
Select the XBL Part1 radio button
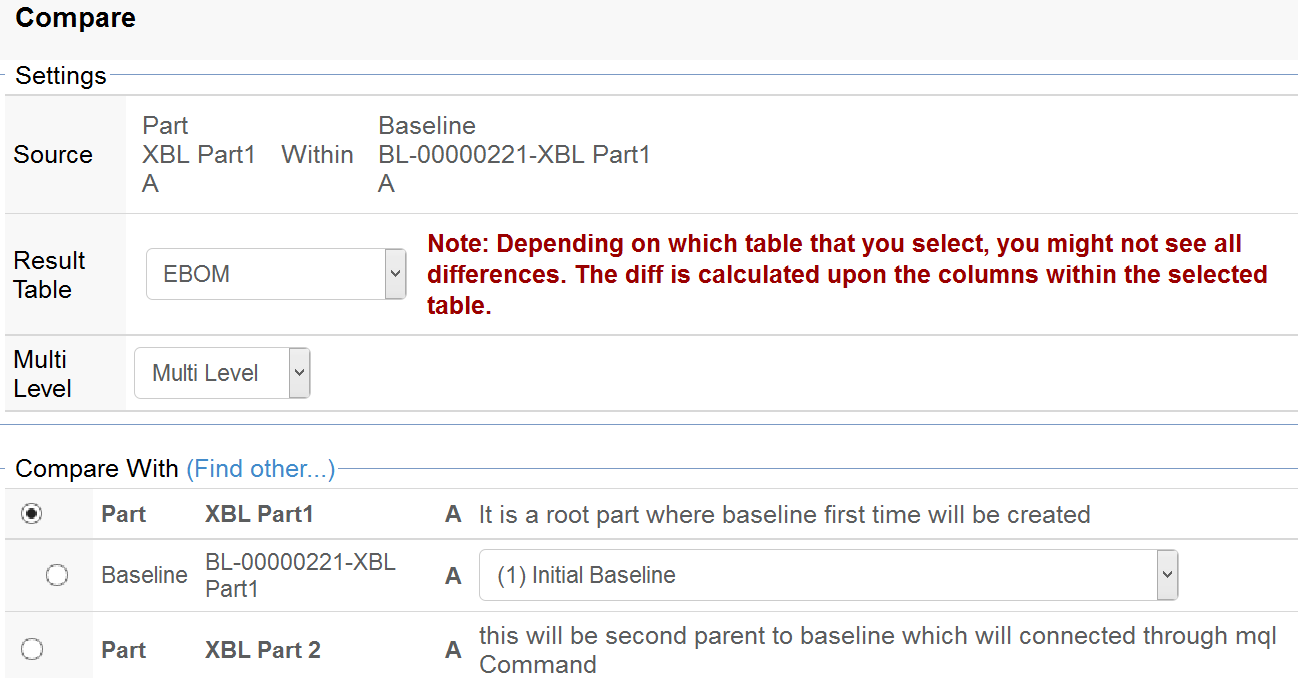pyautogui.click(x=33, y=514)
